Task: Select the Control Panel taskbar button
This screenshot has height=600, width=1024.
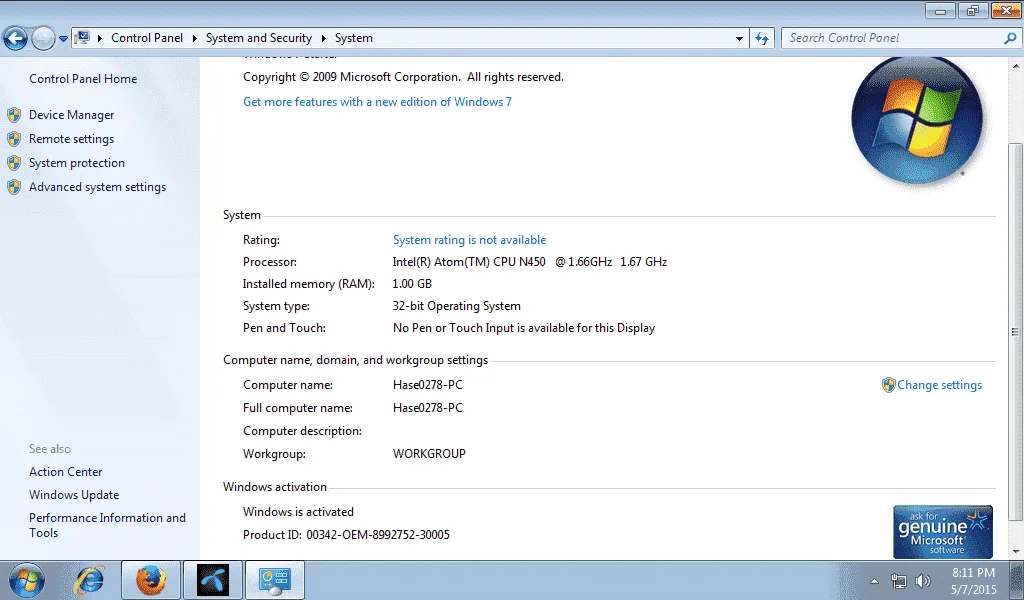Action: pyautogui.click(x=274, y=580)
